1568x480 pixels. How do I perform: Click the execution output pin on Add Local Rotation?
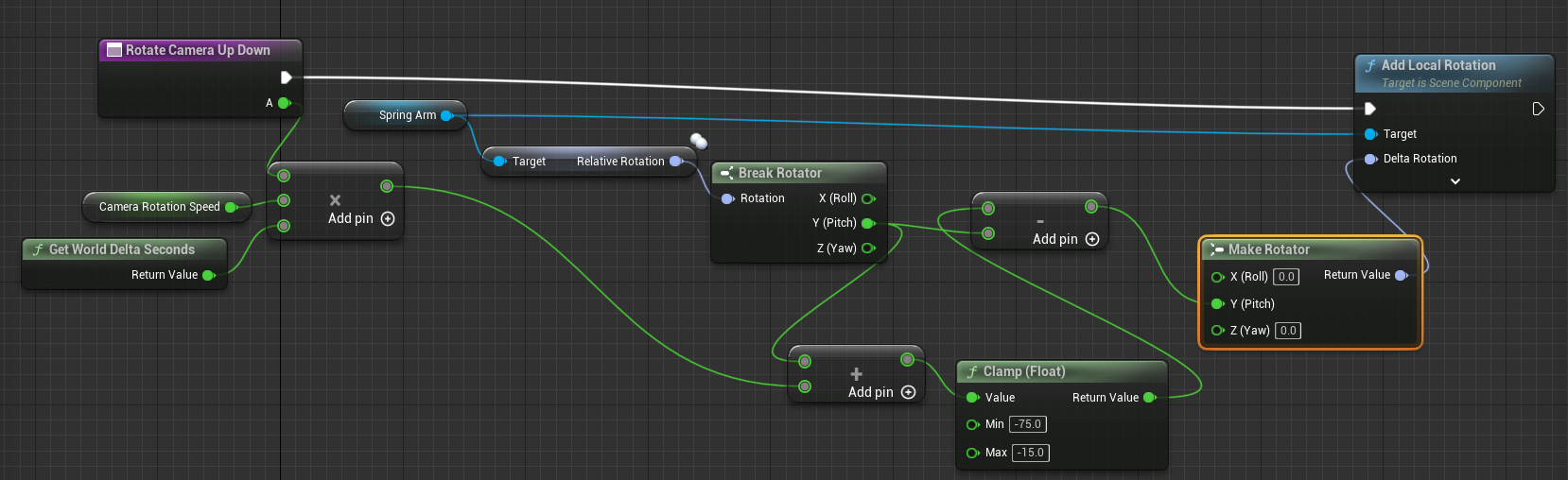[1538, 109]
